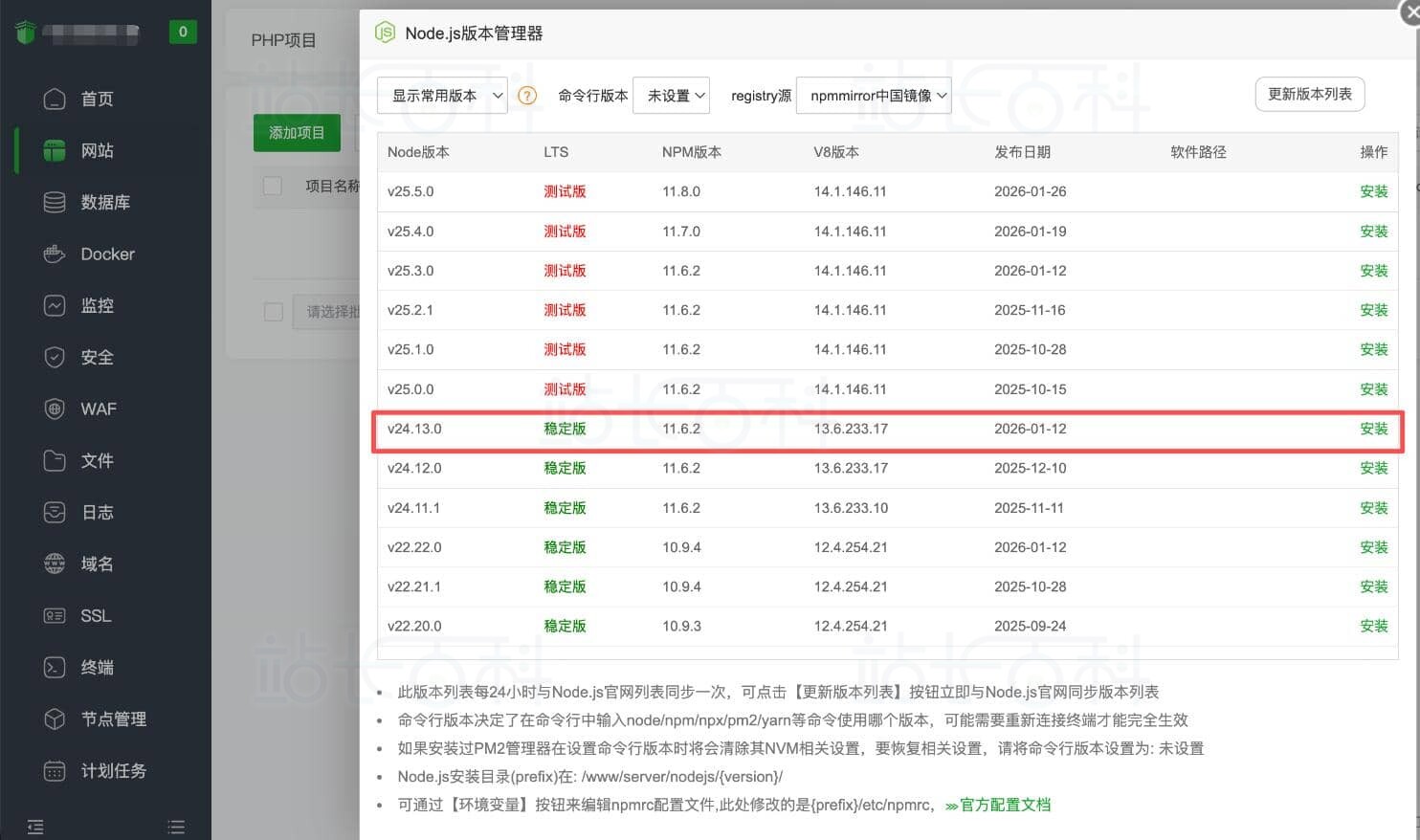
Task: Click the 更新版本列表 button
Action: 1309,94
